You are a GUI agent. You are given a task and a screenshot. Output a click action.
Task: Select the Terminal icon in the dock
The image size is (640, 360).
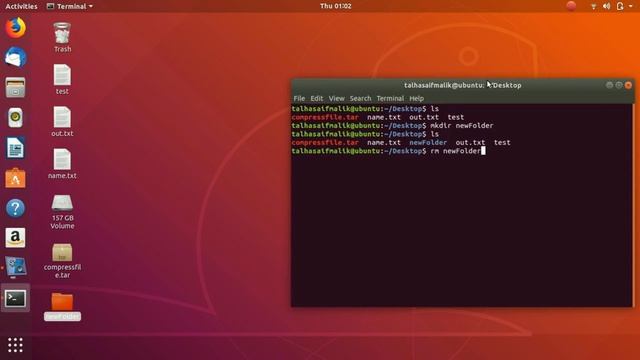pos(16,298)
